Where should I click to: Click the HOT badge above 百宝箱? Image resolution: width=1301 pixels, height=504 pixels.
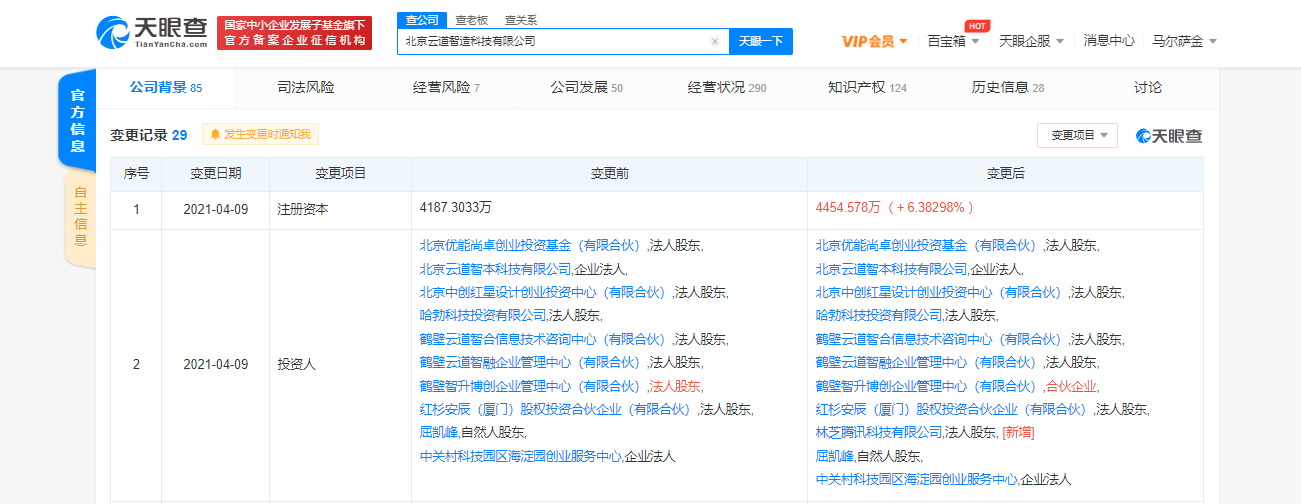(977, 25)
